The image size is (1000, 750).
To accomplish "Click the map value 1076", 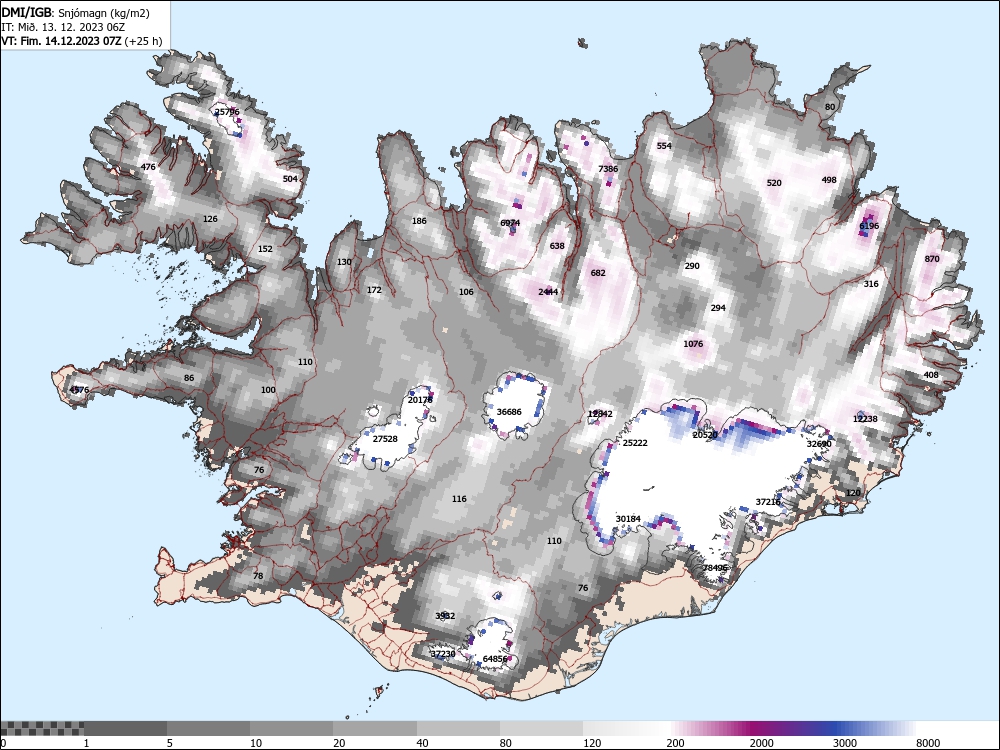I will tap(693, 344).
